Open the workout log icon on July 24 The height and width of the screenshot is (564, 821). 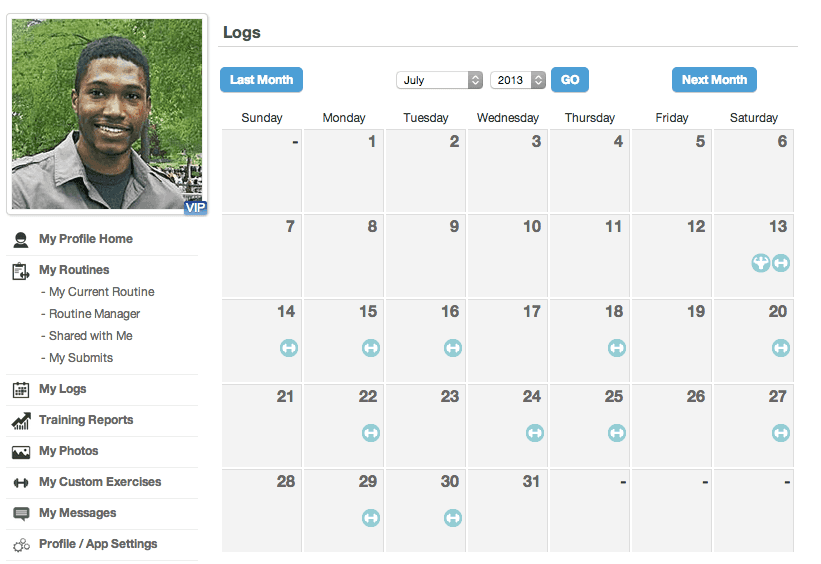[x=535, y=433]
